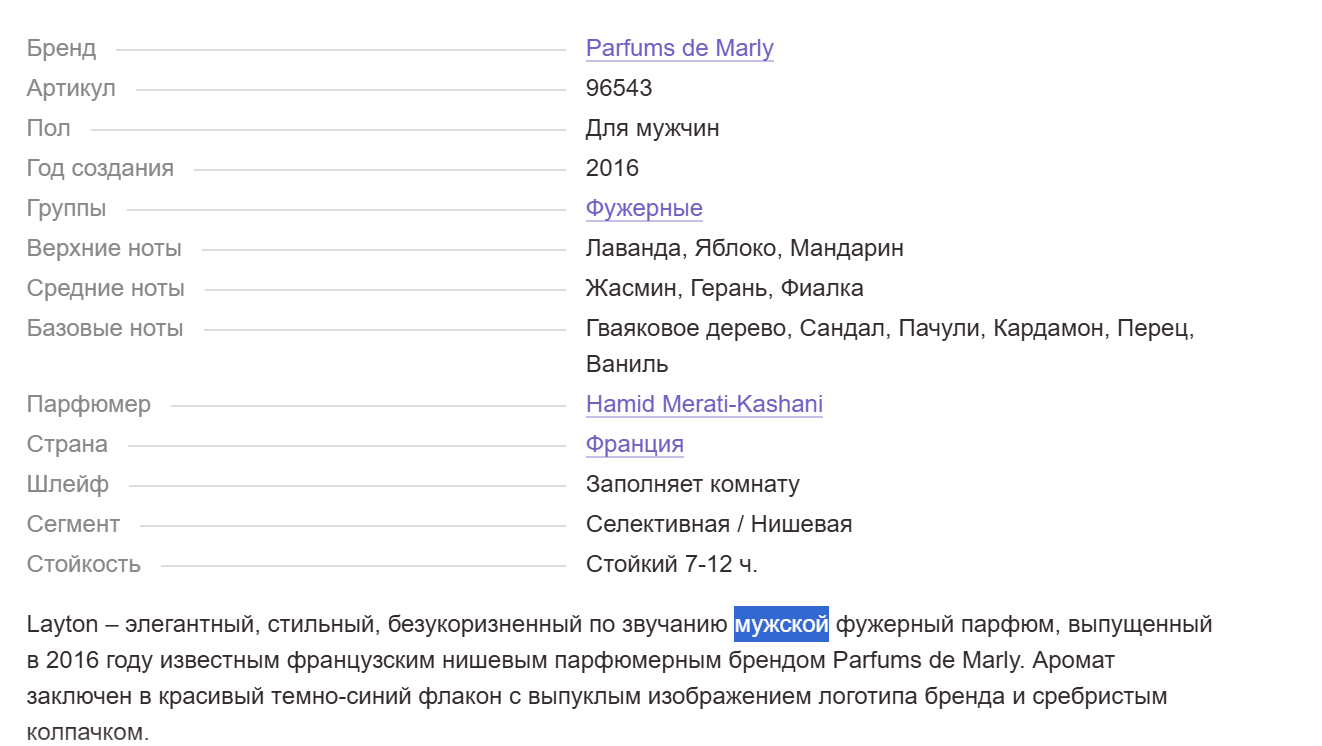This screenshot has width=1322, height=746.
Task: Click the Парфюмер row label
Action: point(89,404)
